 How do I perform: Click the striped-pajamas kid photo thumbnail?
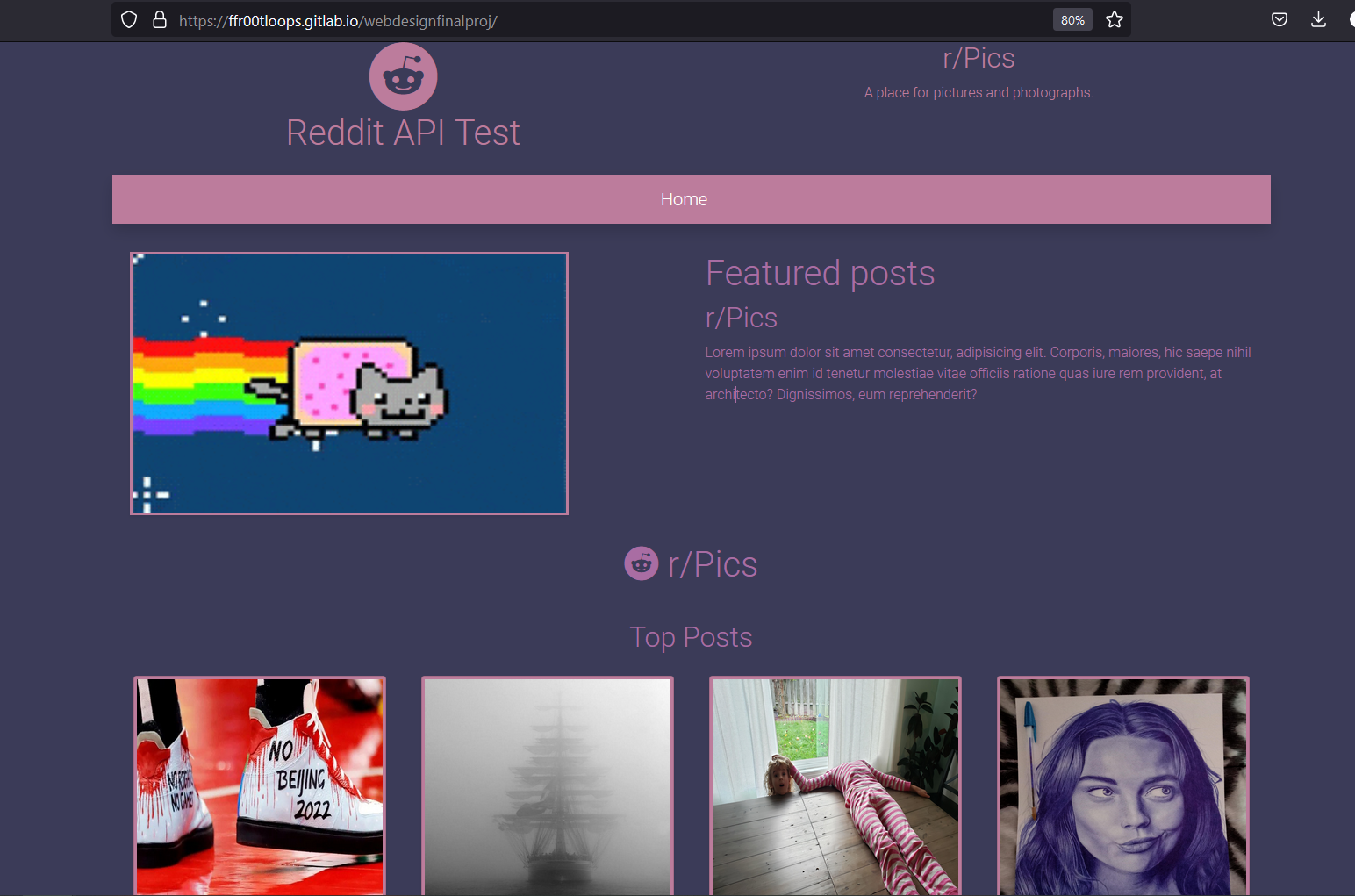point(835,785)
